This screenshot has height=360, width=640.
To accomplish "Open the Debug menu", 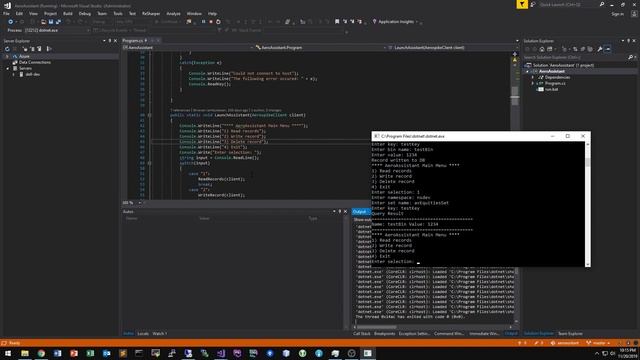I will (x=84, y=13).
